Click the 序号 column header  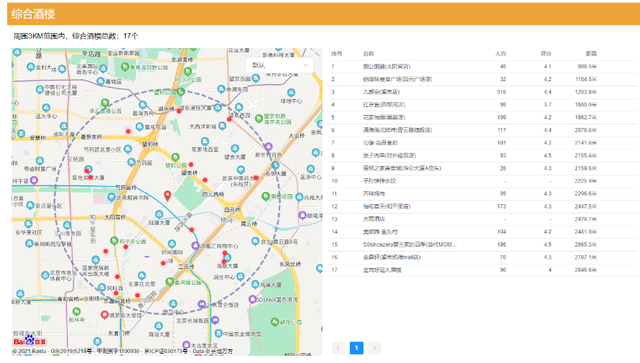(x=336, y=53)
